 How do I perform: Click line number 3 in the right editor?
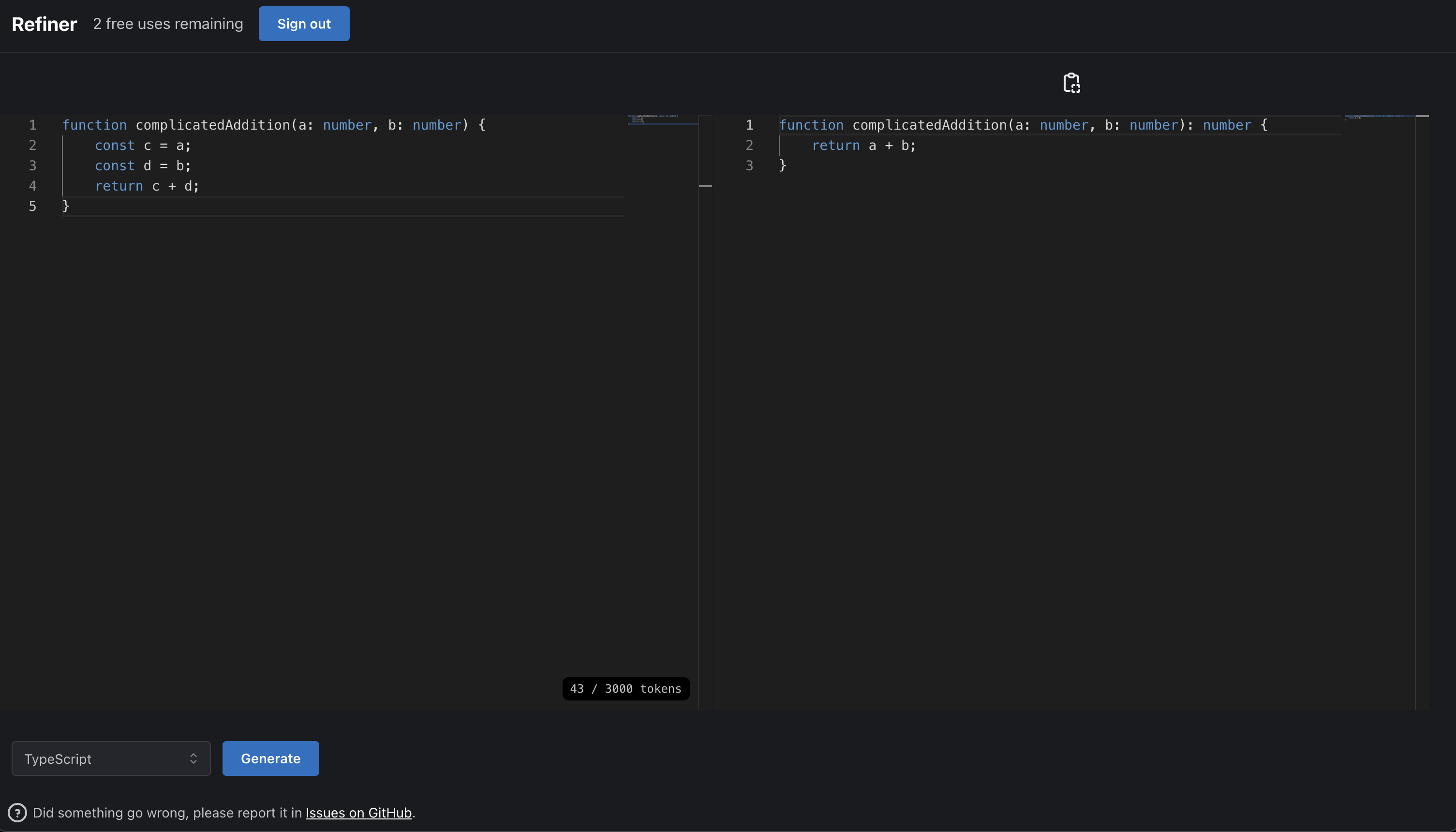[x=749, y=166]
